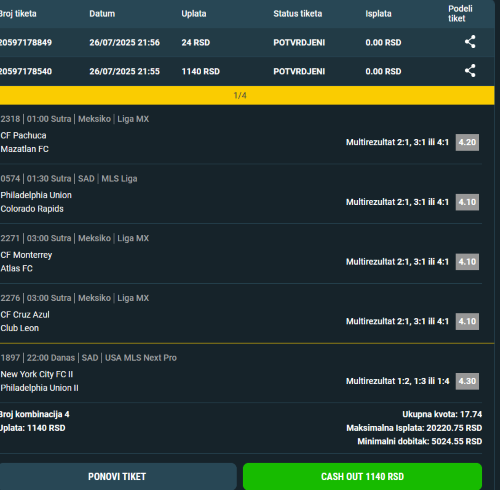Collapse ticket row 20597178540
Screen dimensions: 500x490
(247, 71)
